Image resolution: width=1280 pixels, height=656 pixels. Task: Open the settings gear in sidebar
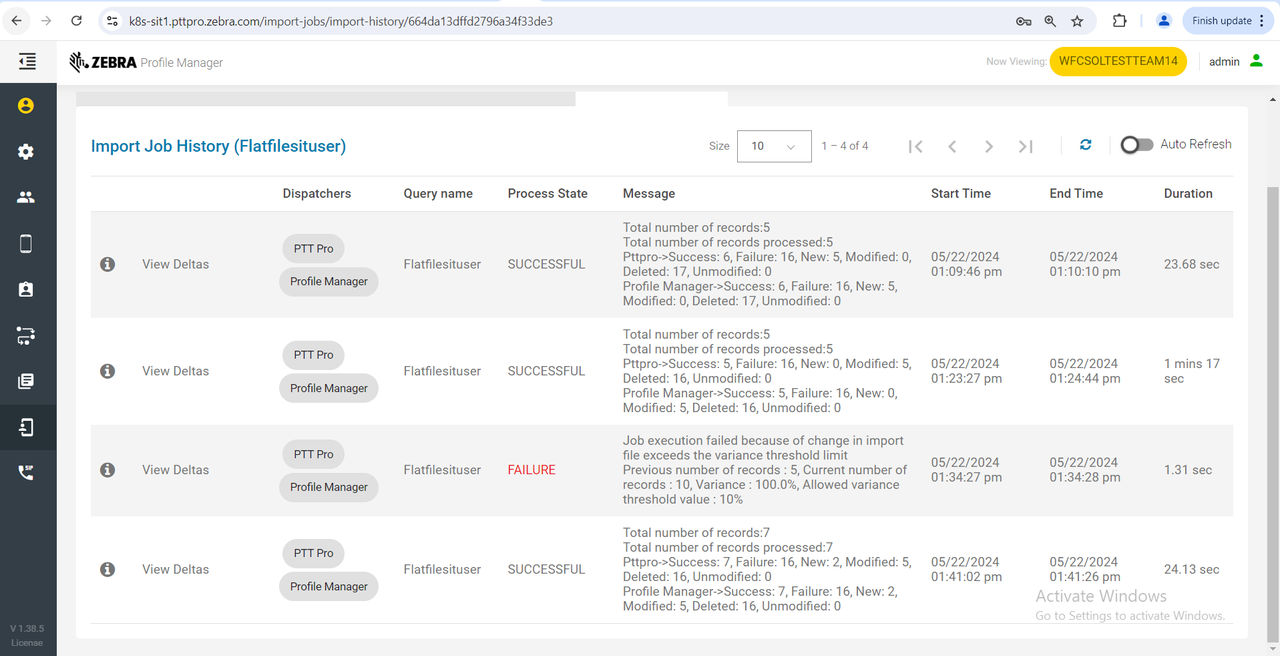(x=26, y=152)
